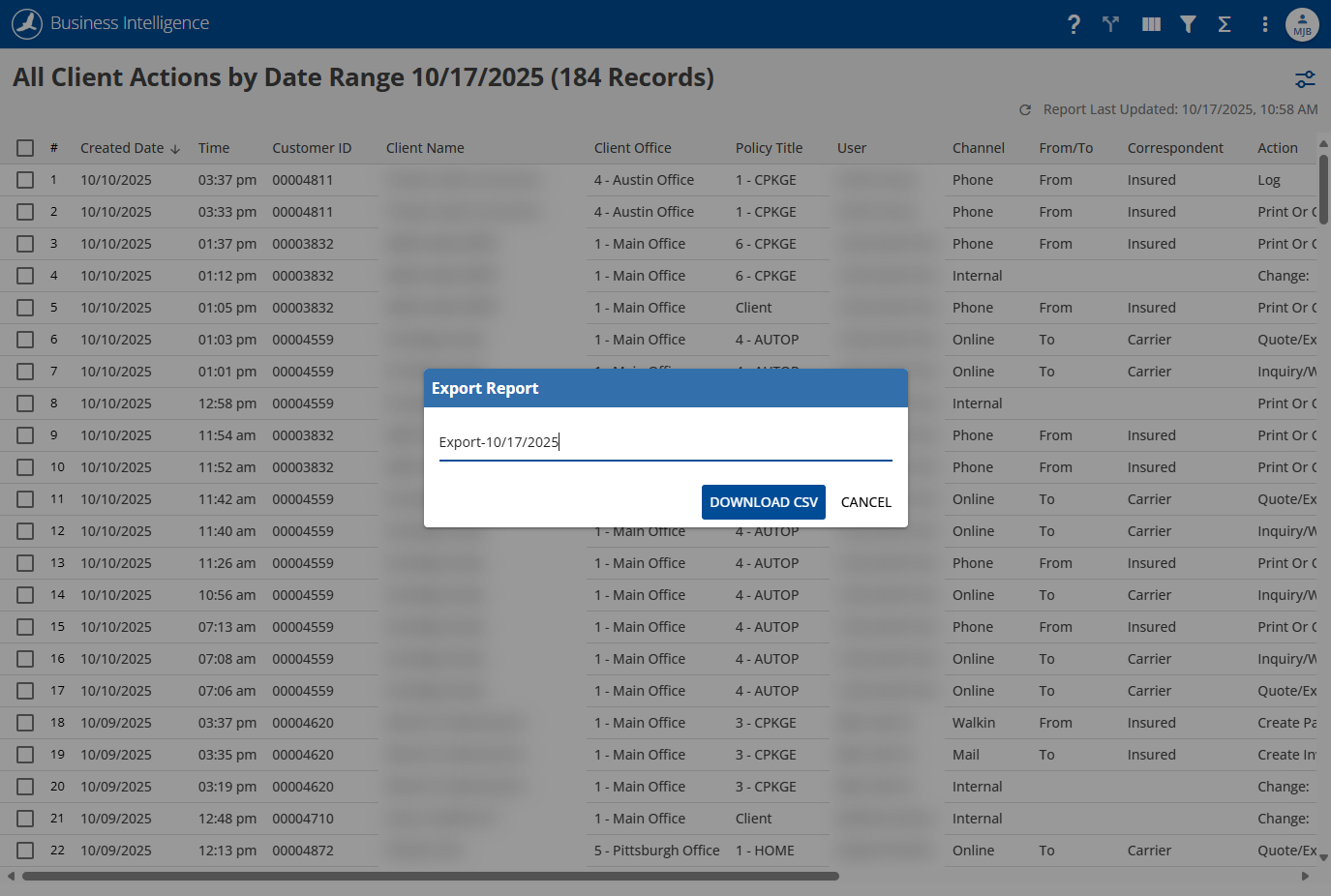Click time 03:37 pm in row 1
Viewport: 1331px width, 896px height.
227,180
